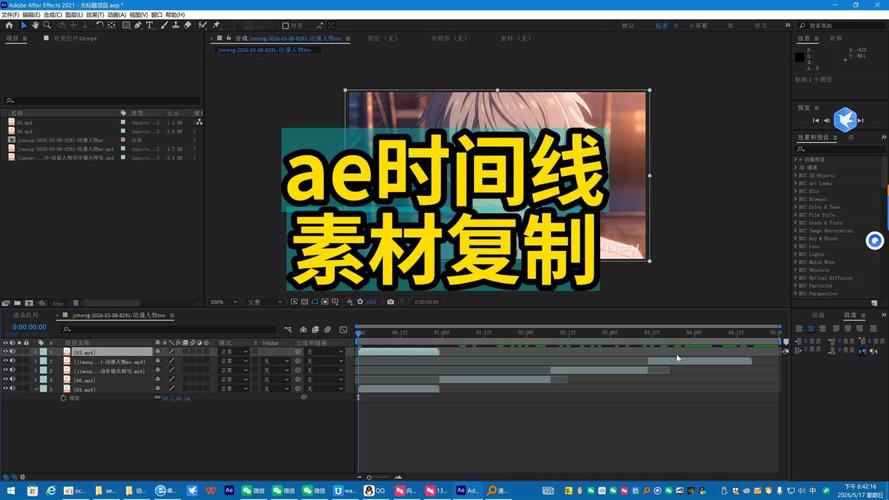Screen dimensions: 889x500
Task: Collapse layer 5 03.mp4 properties
Action: [36, 389]
